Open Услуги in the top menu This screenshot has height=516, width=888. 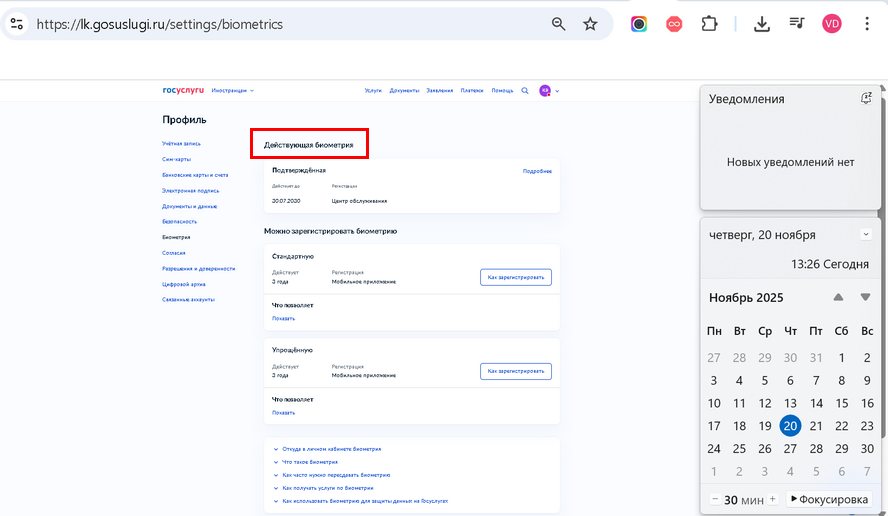pos(373,91)
